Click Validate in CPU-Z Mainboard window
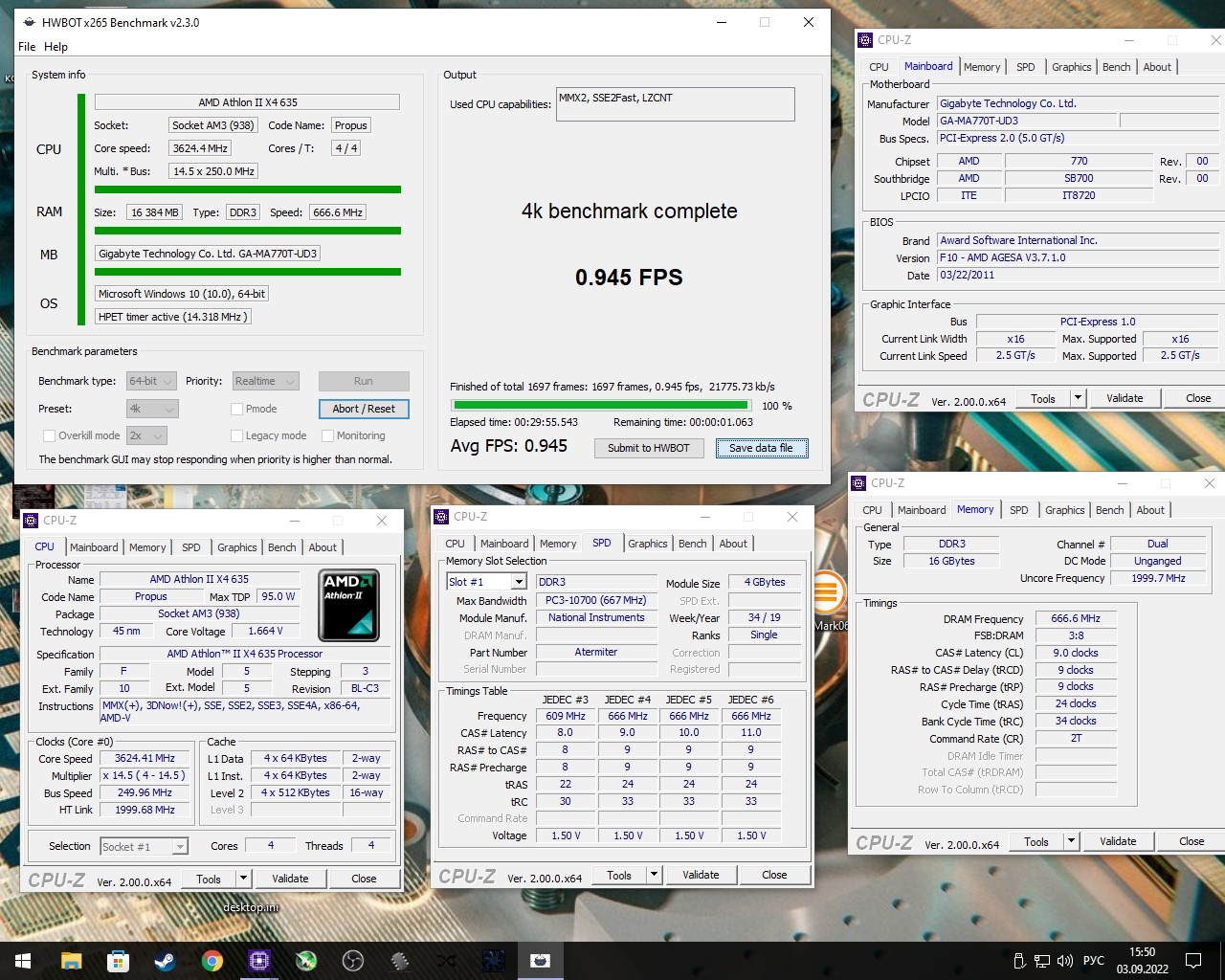 tap(1125, 398)
